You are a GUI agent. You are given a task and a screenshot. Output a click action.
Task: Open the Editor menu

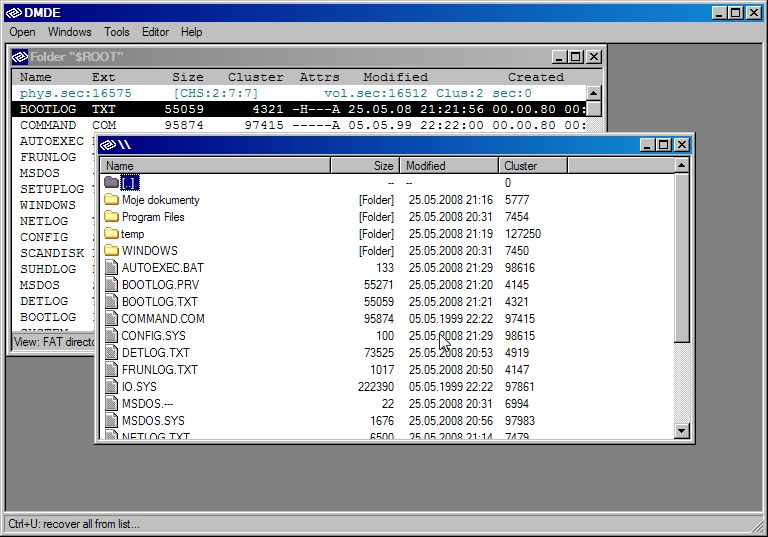pos(155,32)
